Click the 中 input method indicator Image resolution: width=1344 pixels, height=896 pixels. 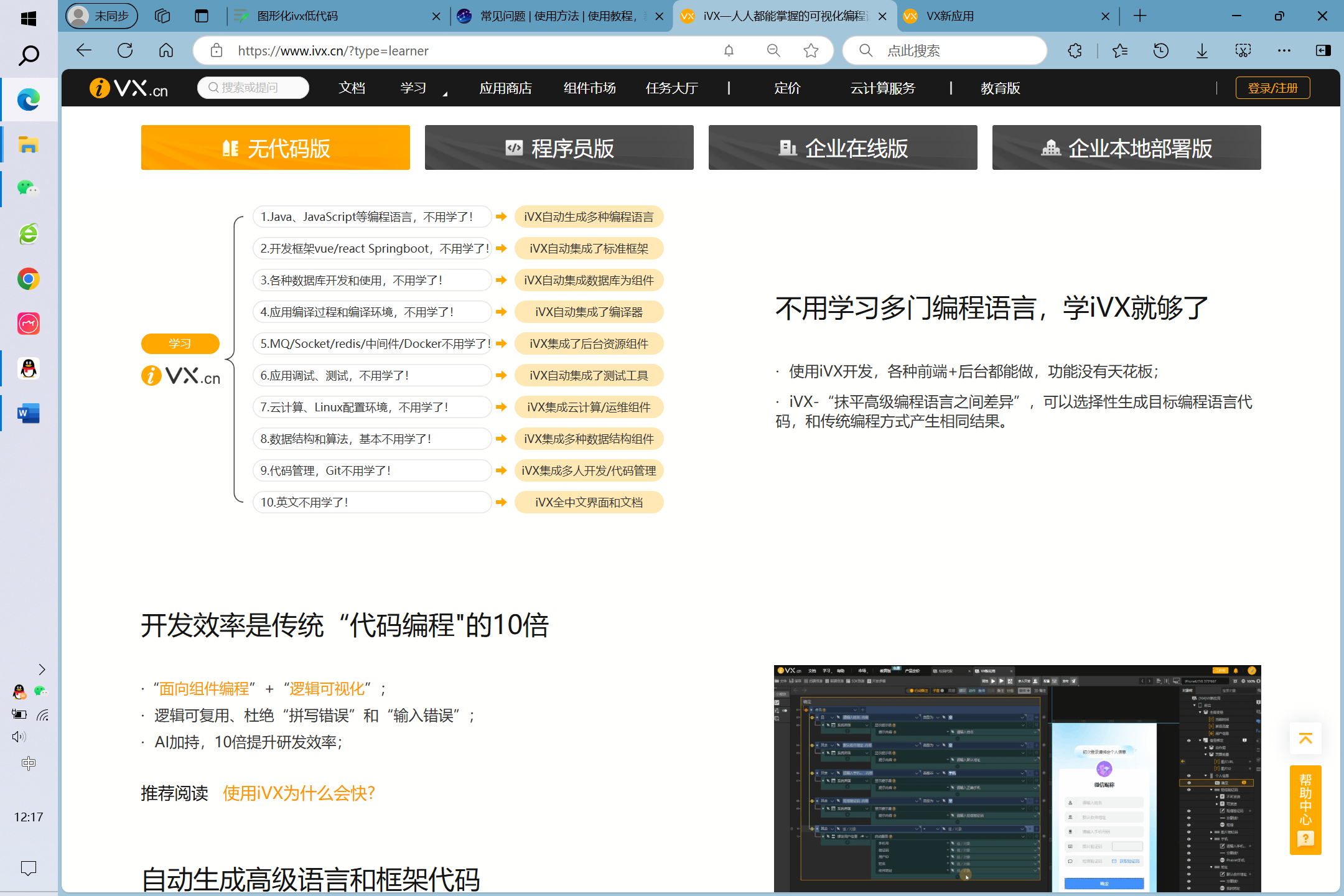point(29,763)
